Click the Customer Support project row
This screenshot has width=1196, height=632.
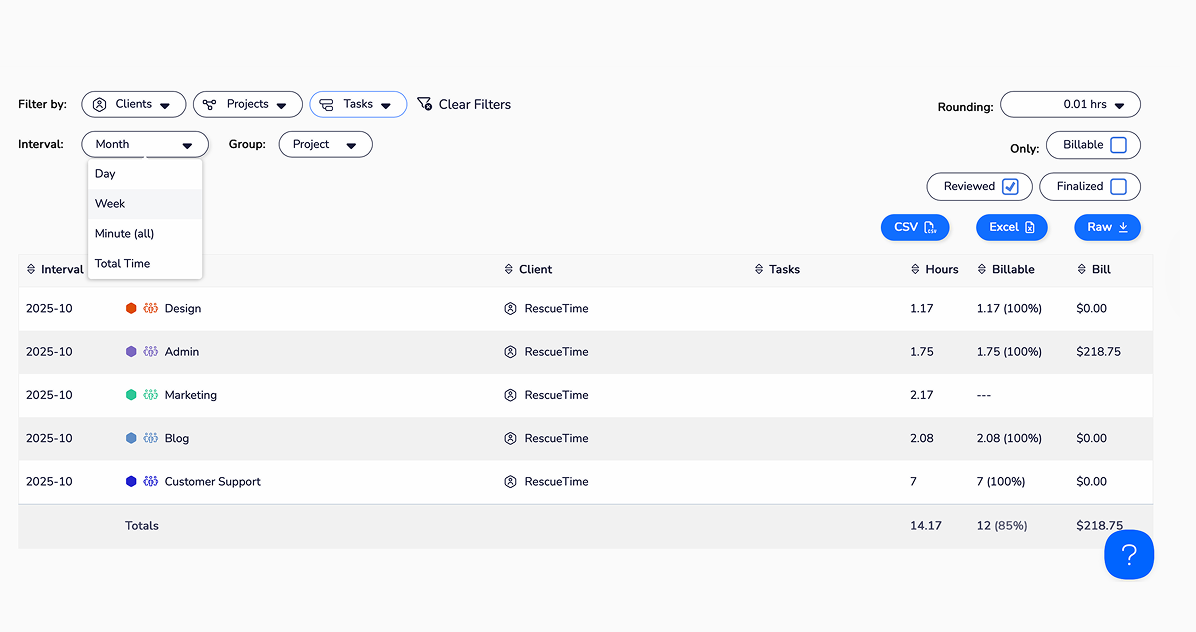click(x=212, y=482)
